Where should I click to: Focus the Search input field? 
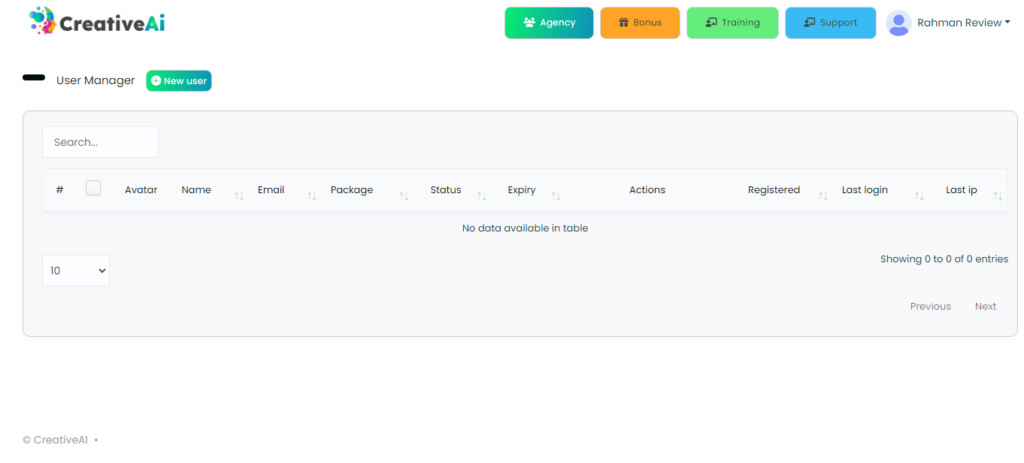point(100,142)
